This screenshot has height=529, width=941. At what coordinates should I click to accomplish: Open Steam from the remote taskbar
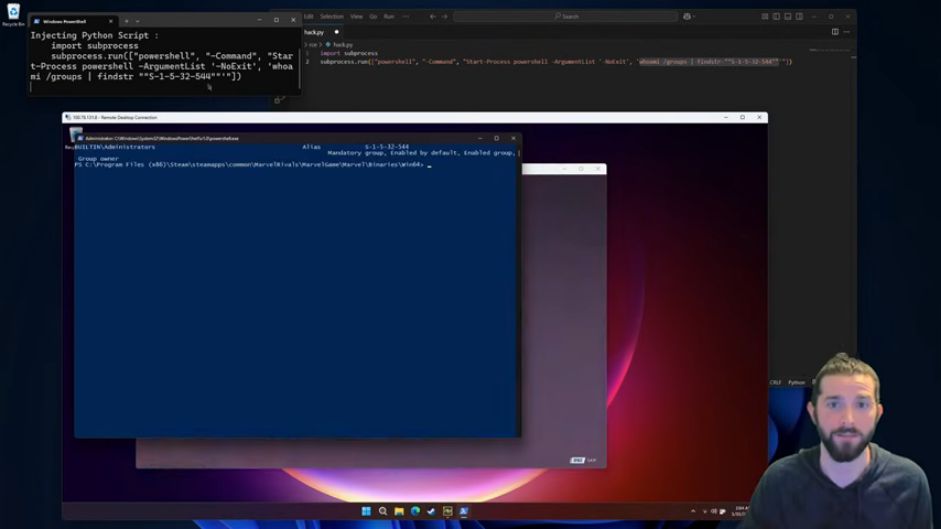click(x=431, y=511)
